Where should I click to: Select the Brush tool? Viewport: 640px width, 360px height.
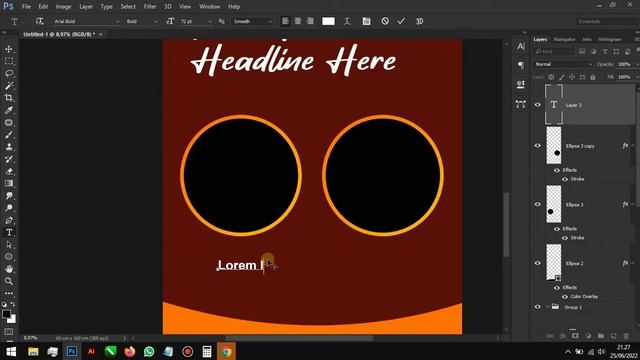click(x=9, y=135)
